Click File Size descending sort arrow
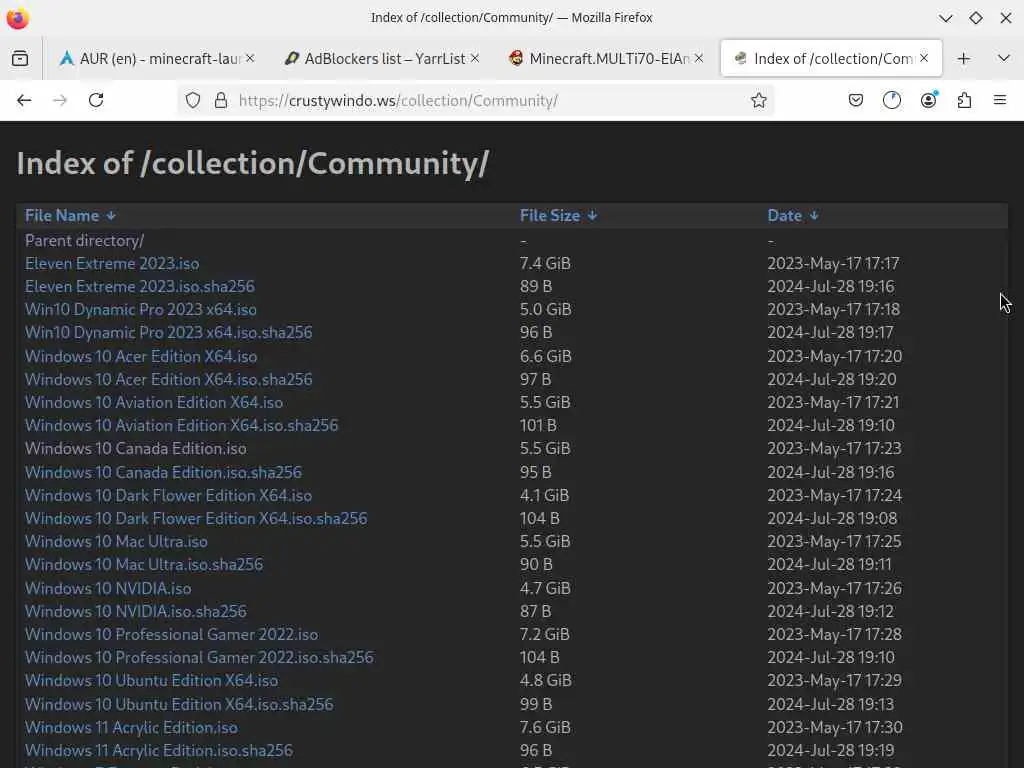Viewport: 1024px width, 768px height. tap(592, 216)
